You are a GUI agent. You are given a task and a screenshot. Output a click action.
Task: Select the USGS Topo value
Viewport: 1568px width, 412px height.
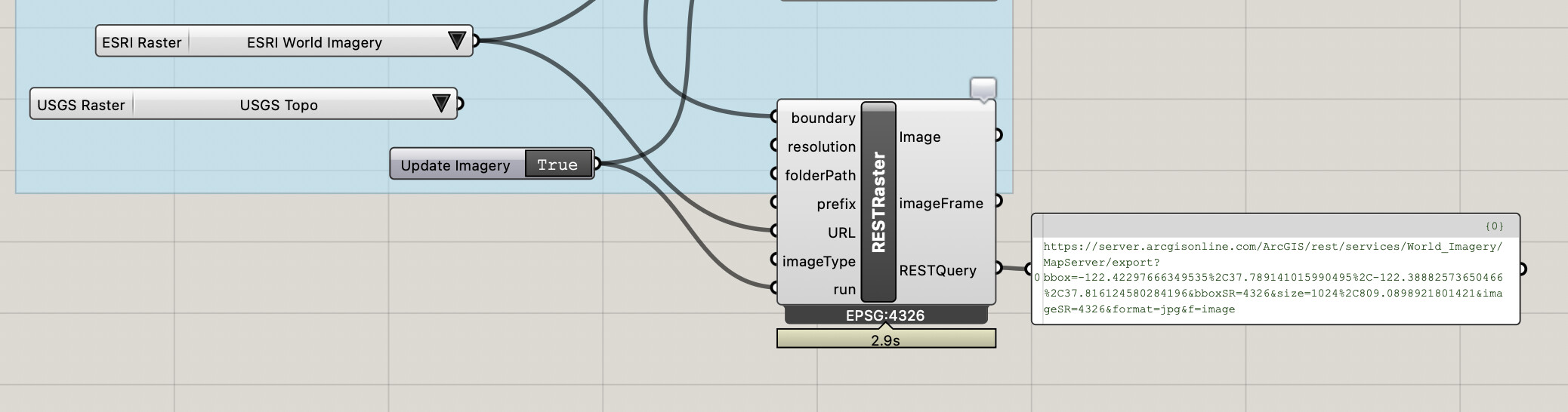pyautogui.click(x=279, y=105)
